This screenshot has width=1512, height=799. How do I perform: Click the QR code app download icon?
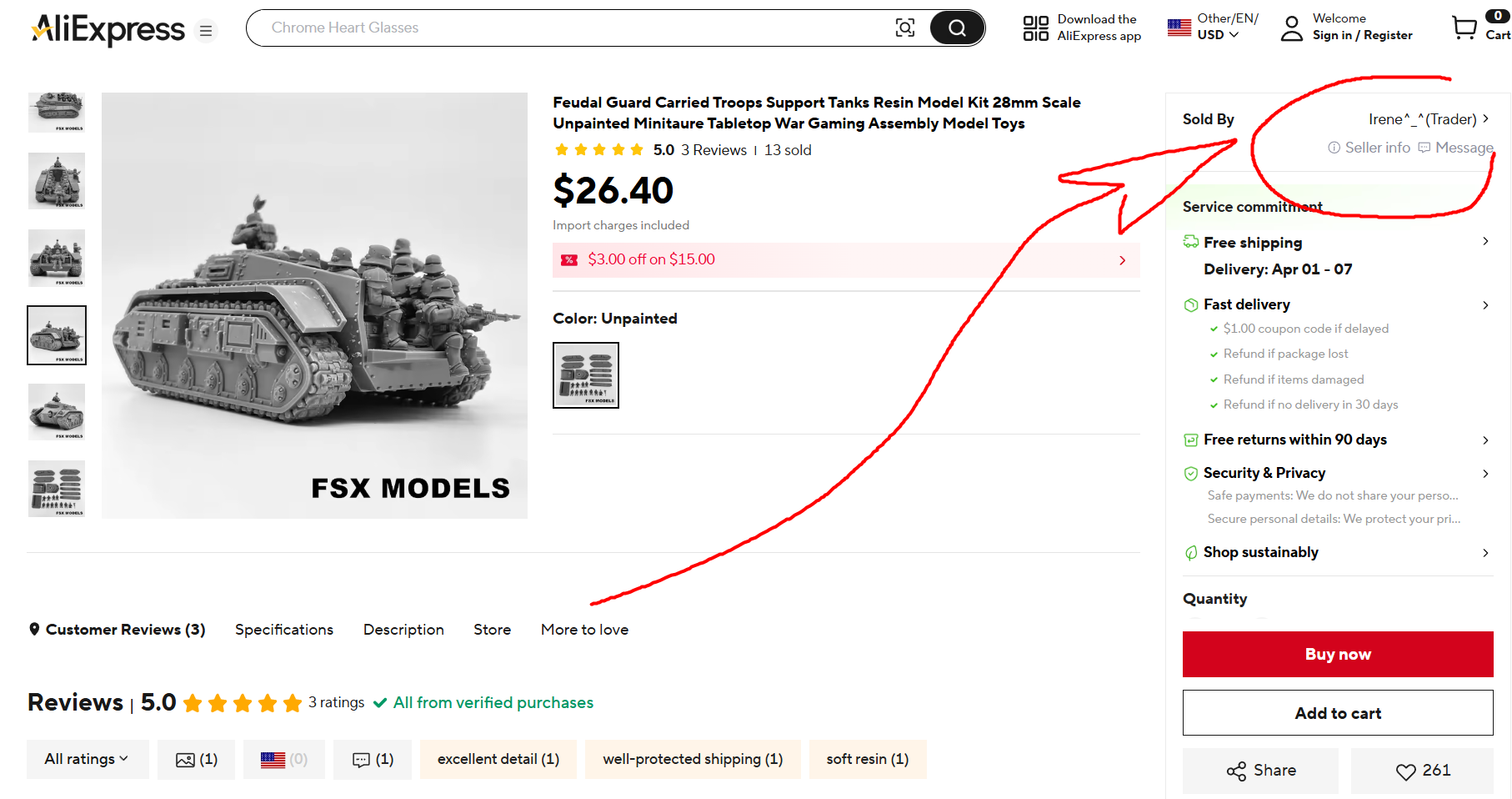1035,28
